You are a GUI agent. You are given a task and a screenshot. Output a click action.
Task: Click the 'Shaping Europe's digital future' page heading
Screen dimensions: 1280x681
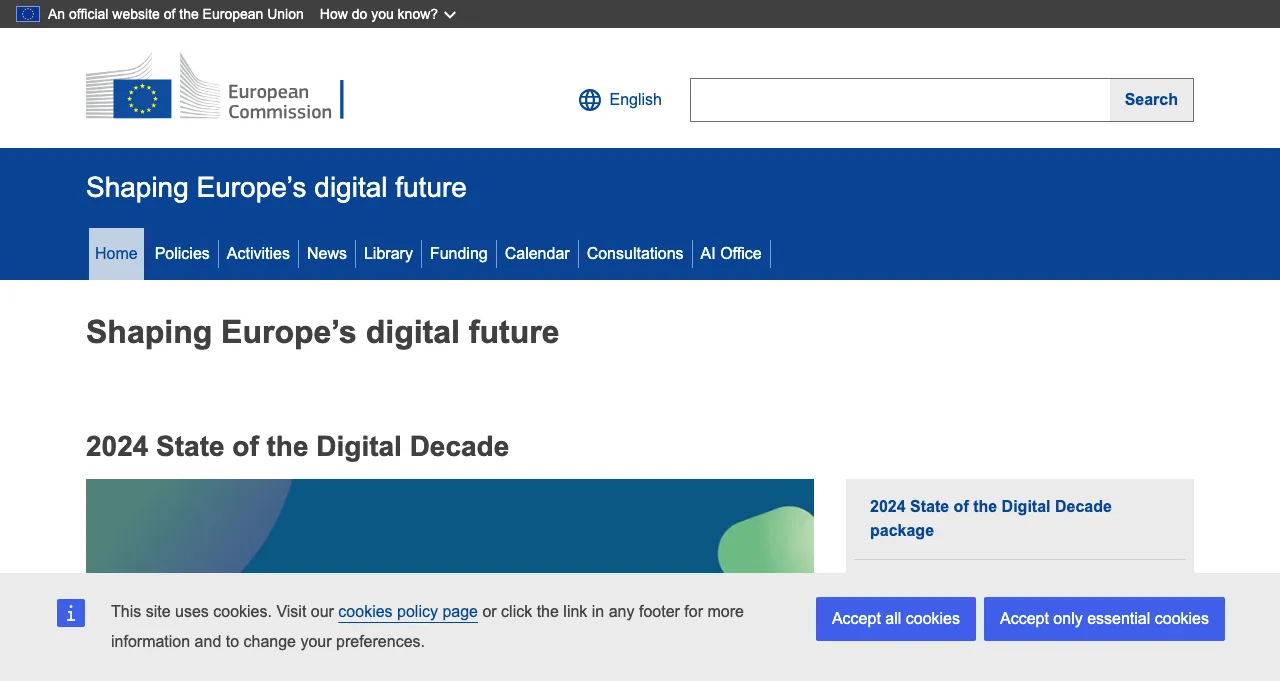click(x=322, y=332)
